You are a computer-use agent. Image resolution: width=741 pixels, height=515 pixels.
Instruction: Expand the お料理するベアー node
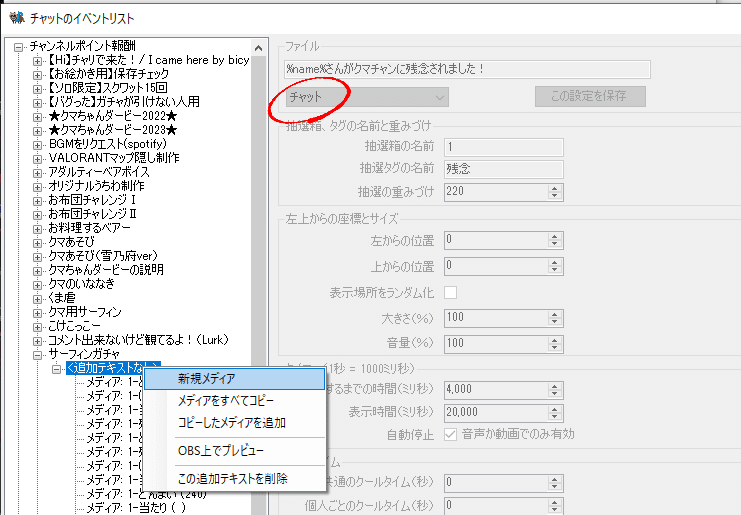[x=37, y=229]
